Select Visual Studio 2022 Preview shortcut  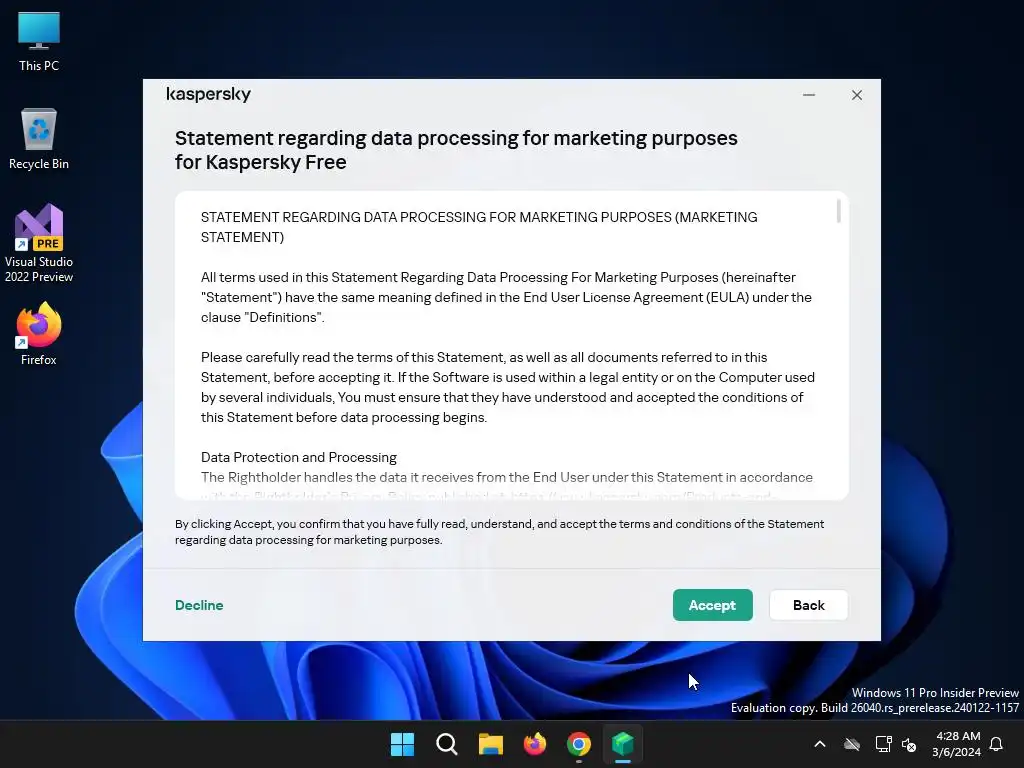[x=39, y=244]
